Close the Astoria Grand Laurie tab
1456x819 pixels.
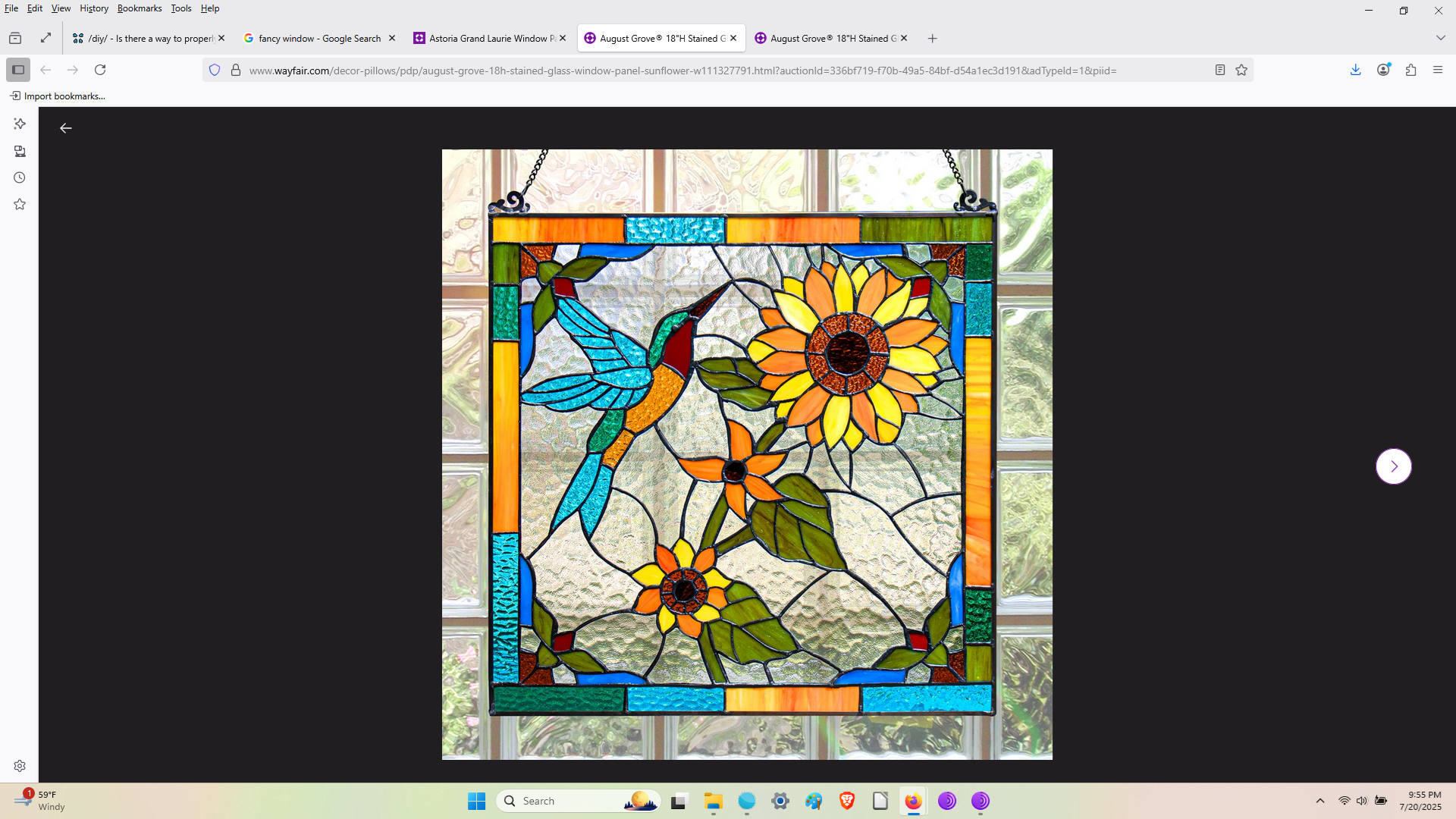point(563,38)
